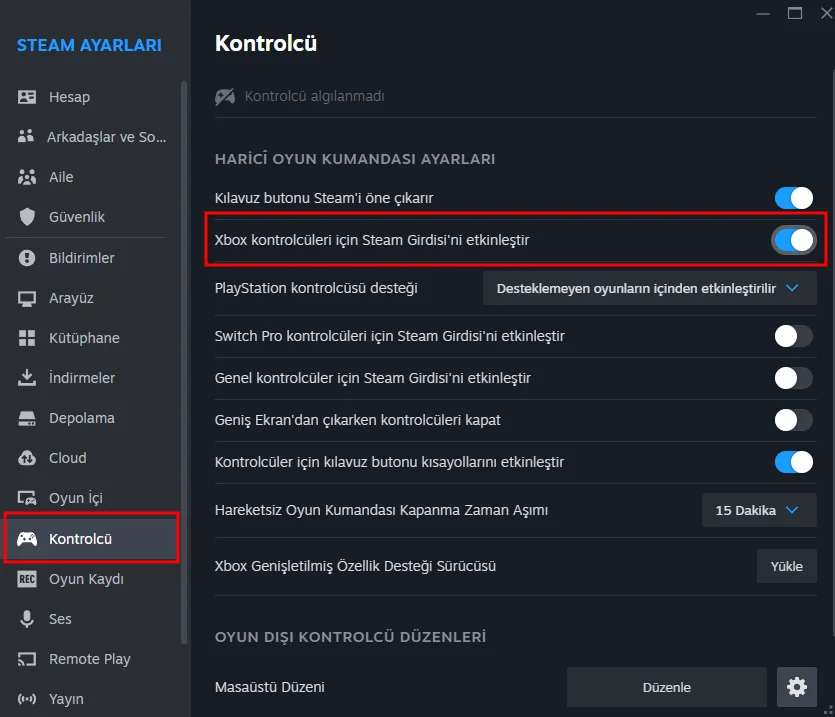This screenshot has height=717, width=835.
Task: Click the settings content scrollbar
Action: tap(832, 352)
